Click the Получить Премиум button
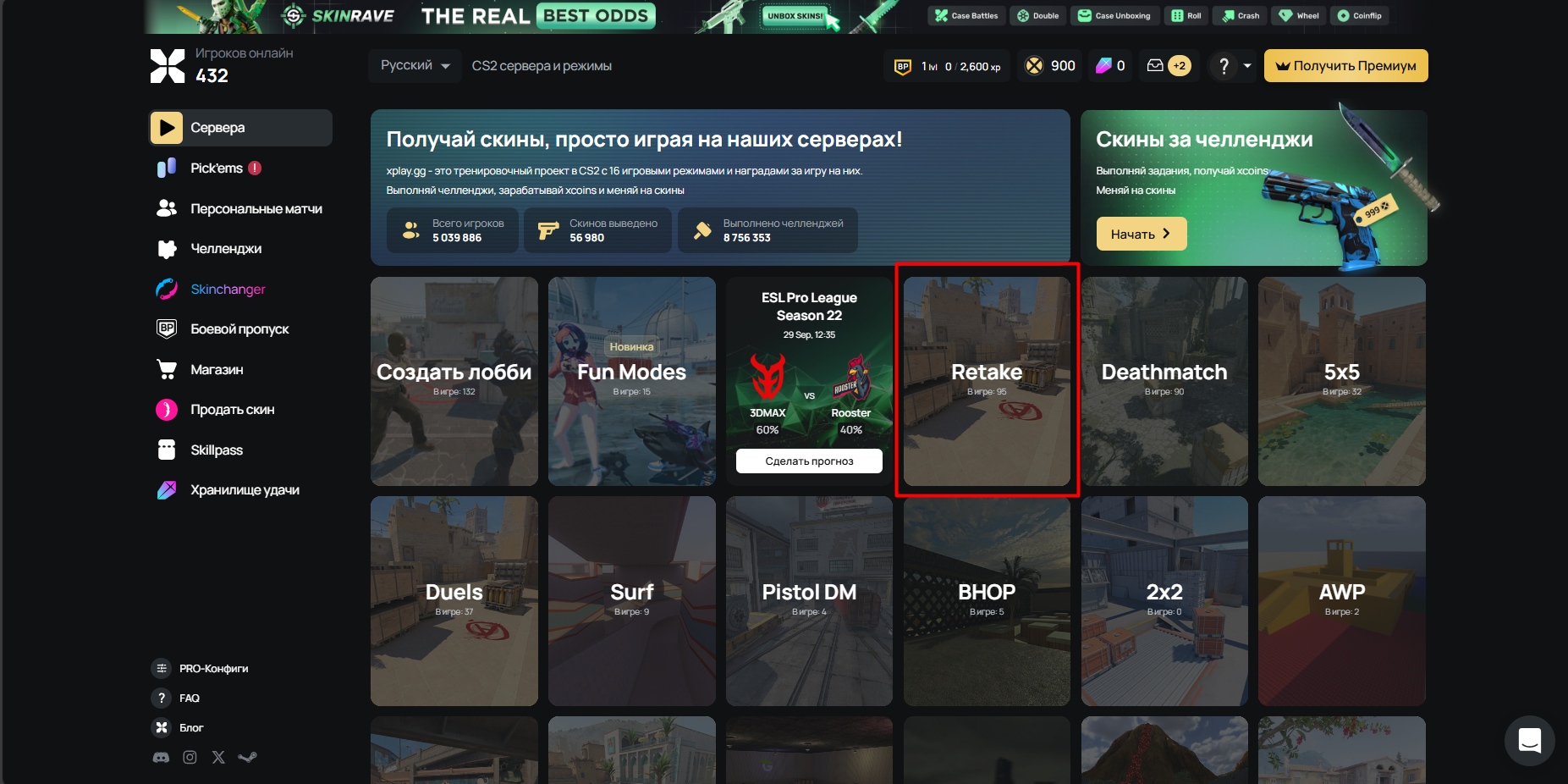The image size is (1568, 784). [1345, 66]
